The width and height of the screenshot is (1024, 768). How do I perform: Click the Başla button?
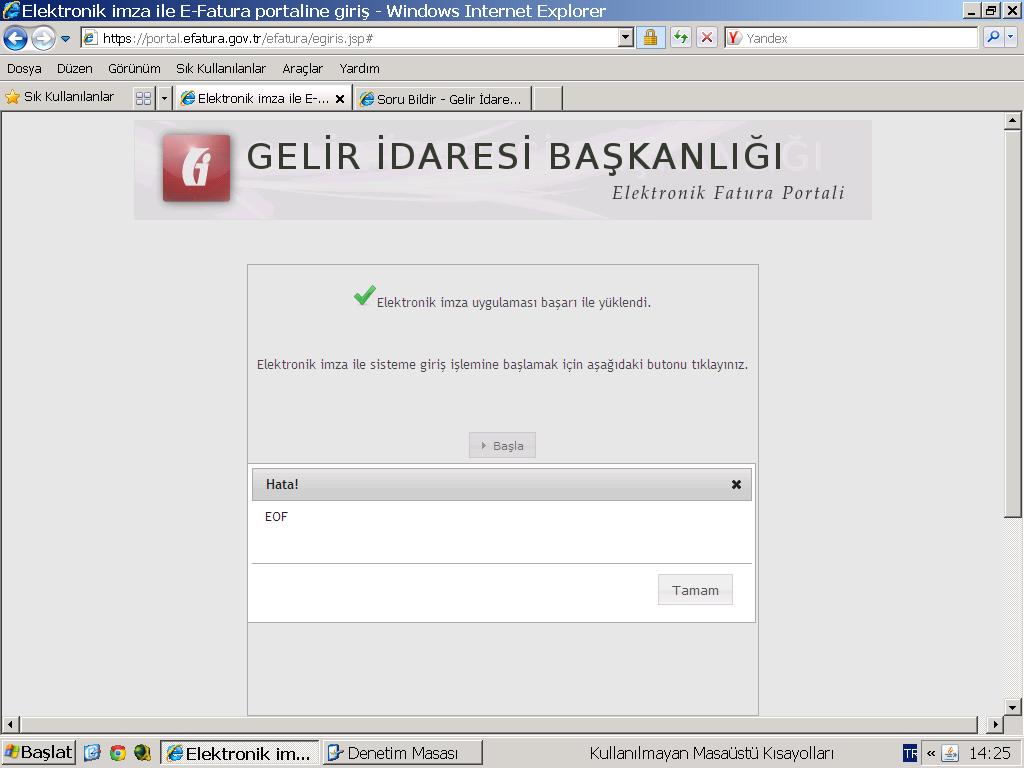[x=502, y=446]
